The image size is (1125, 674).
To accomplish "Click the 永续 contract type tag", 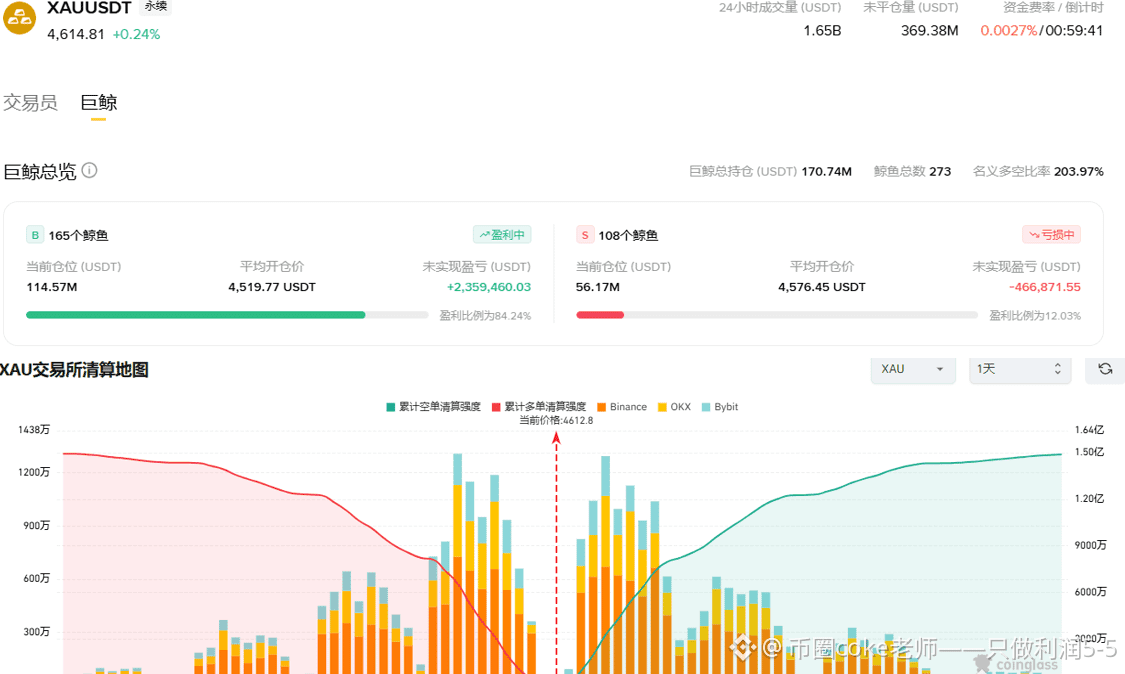I will (x=156, y=6).
